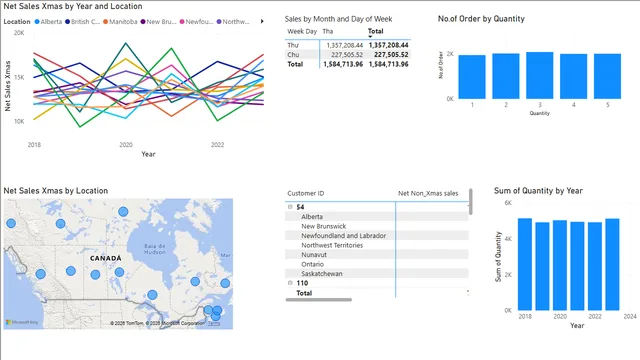640x360 pixels.
Task: Select the Quantity 4 bar
Action: click(573, 76)
